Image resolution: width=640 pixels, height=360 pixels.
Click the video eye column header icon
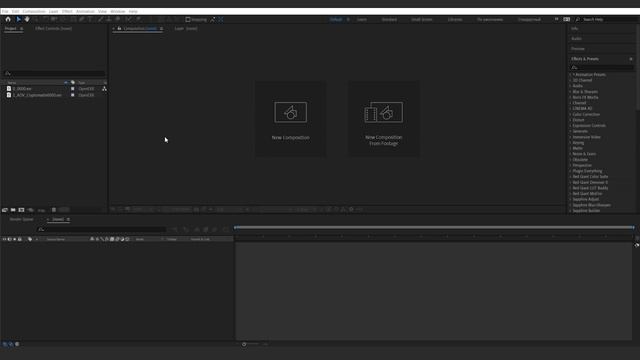coord(4,239)
